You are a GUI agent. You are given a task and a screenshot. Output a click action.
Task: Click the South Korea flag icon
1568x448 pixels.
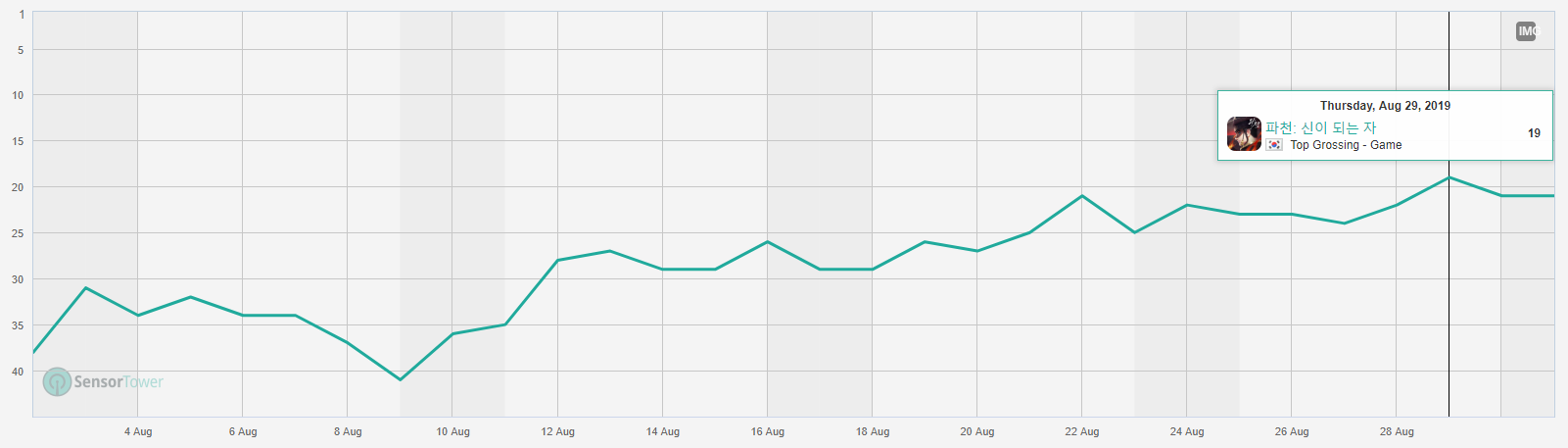[1274, 145]
